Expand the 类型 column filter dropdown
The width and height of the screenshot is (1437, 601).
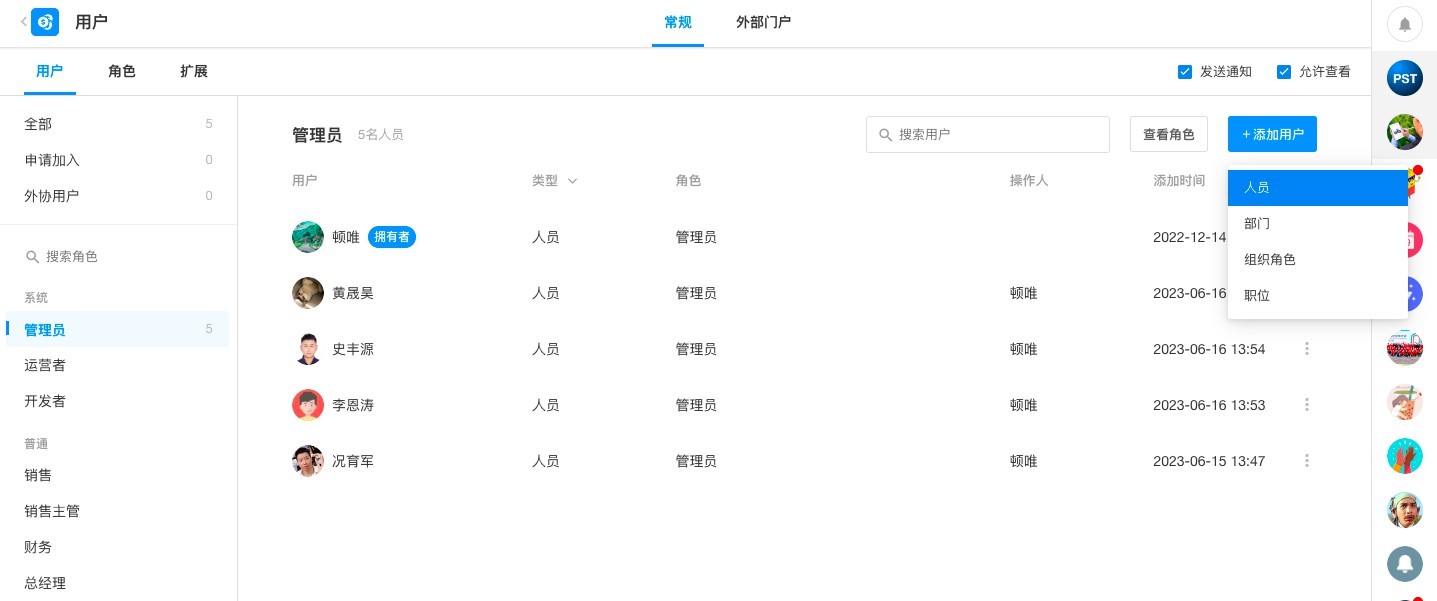[x=572, y=181]
